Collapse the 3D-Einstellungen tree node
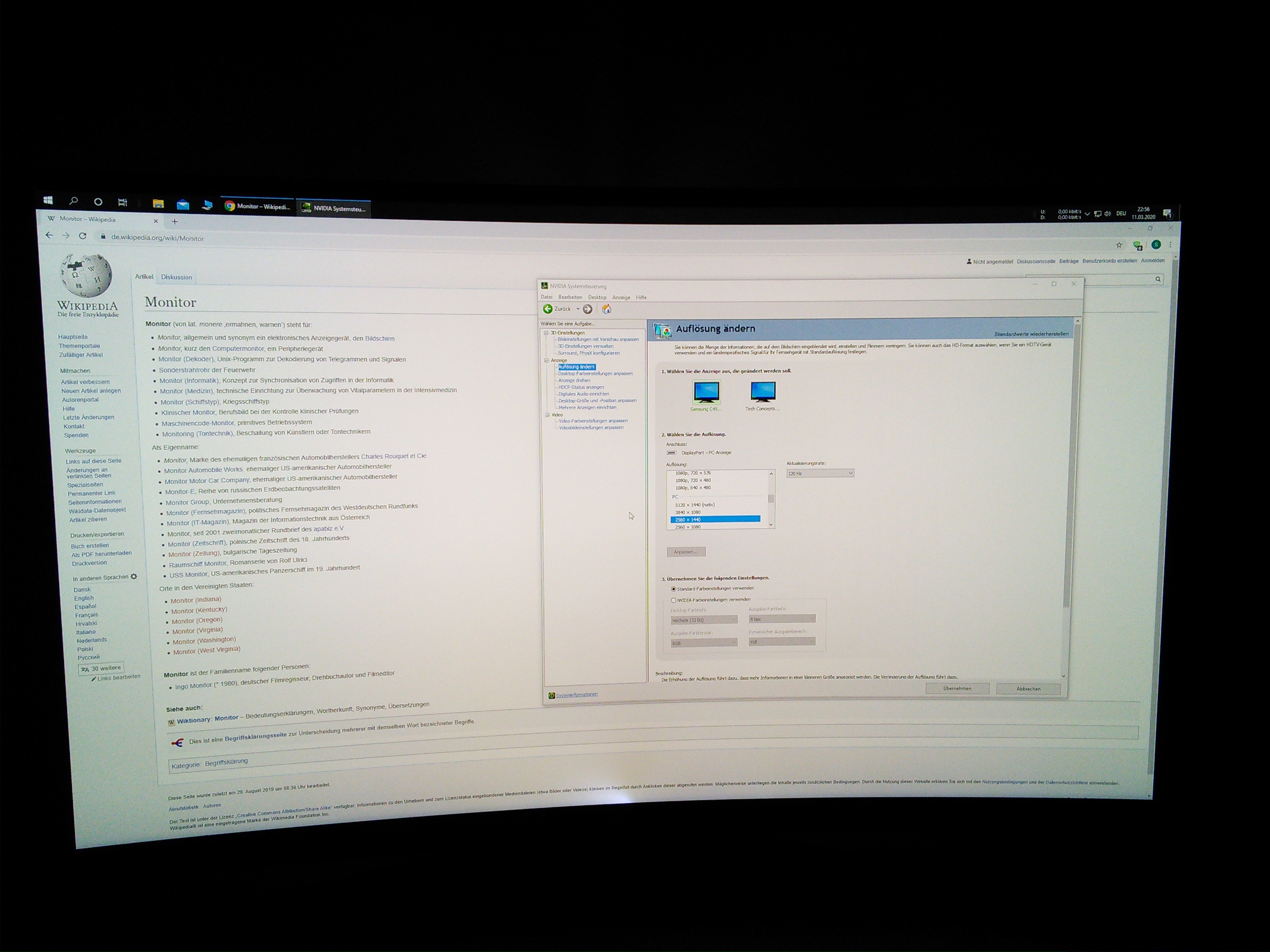The width and height of the screenshot is (1270, 952). tap(546, 333)
